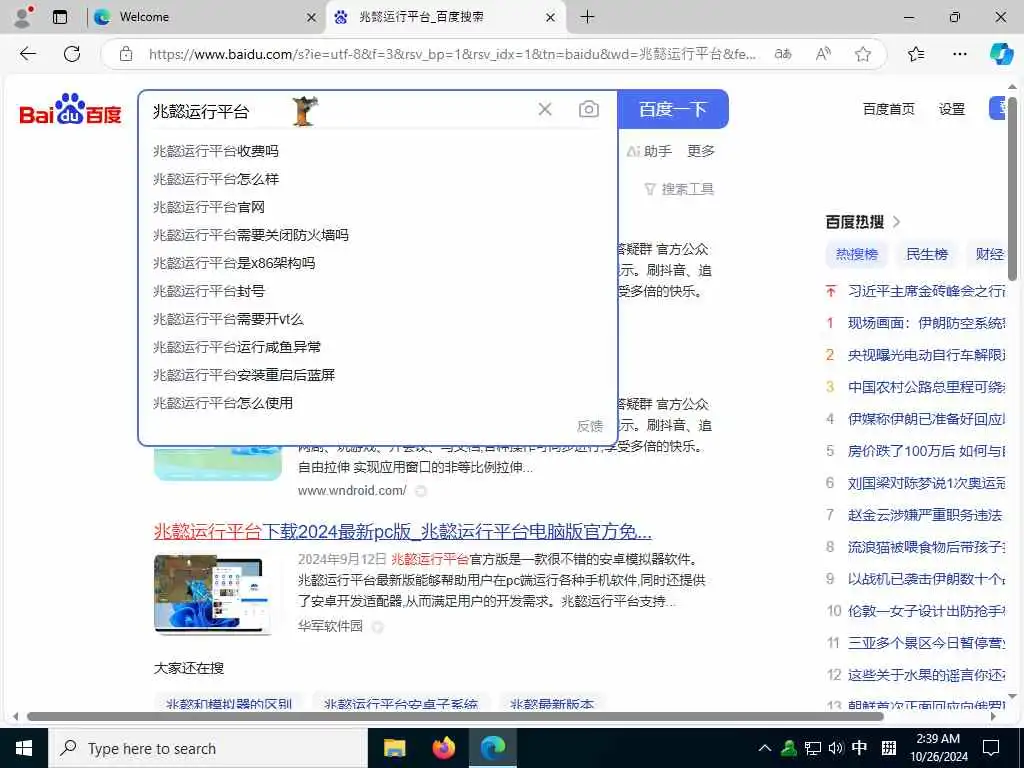Choose suggestion 兆懿运行平台需要开vt么
The height and width of the screenshot is (768, 1024).
tap(378, 319)
